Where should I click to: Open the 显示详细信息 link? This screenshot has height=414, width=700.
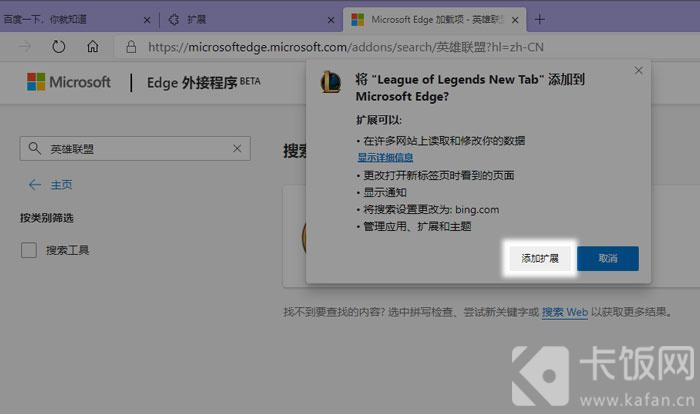tap(385, 157)
